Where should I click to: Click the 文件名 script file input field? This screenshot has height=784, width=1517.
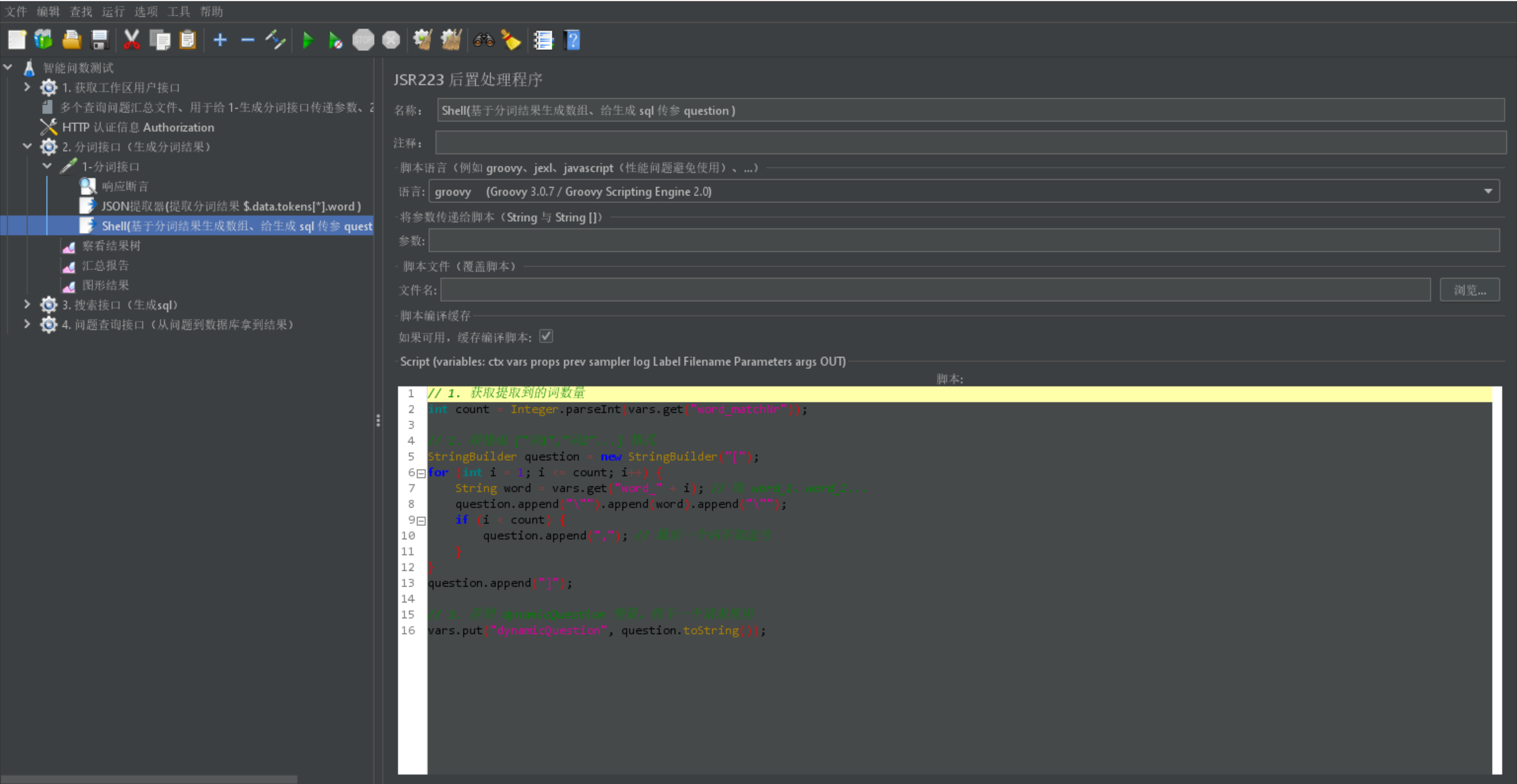(936, 290)
